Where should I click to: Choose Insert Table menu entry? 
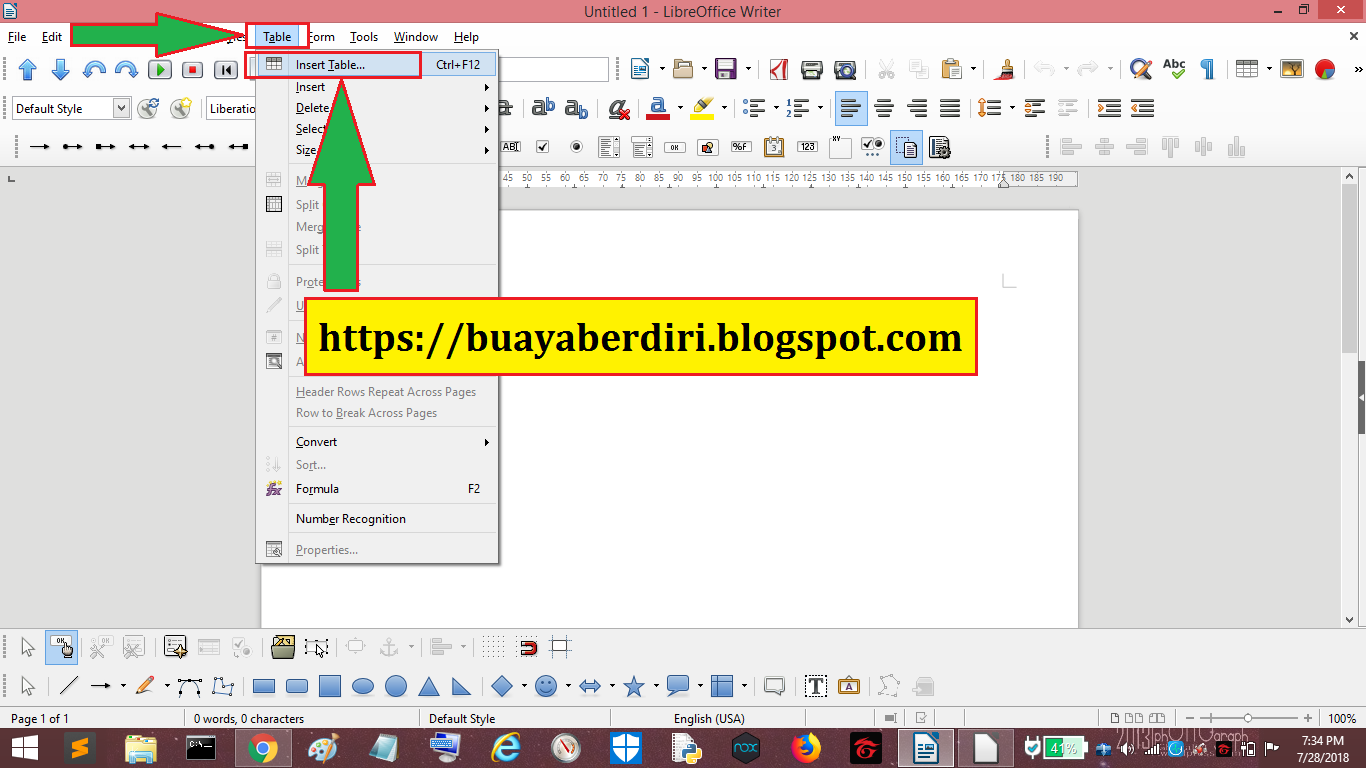coord(377,65)
